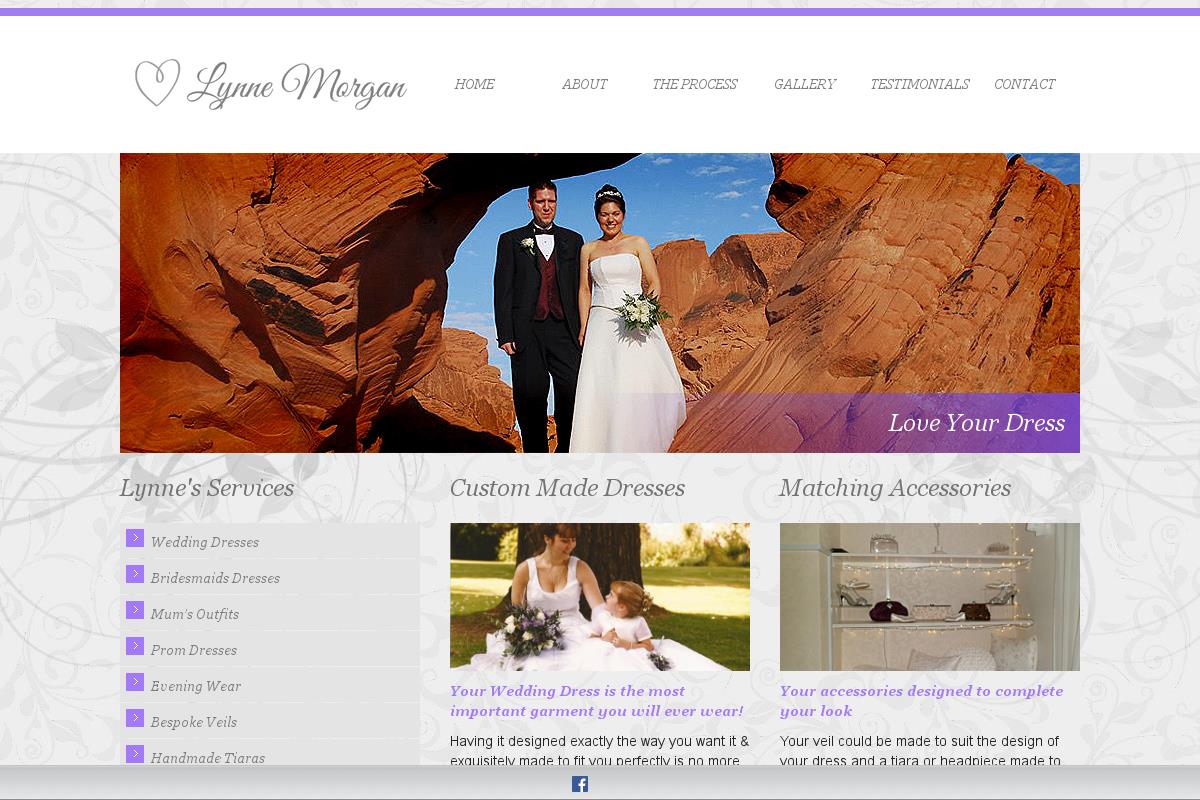This screenshot has width=1200, height=800.
Task: Open the Contact page
Action: pyautogui.click(x=1024, y=84)
